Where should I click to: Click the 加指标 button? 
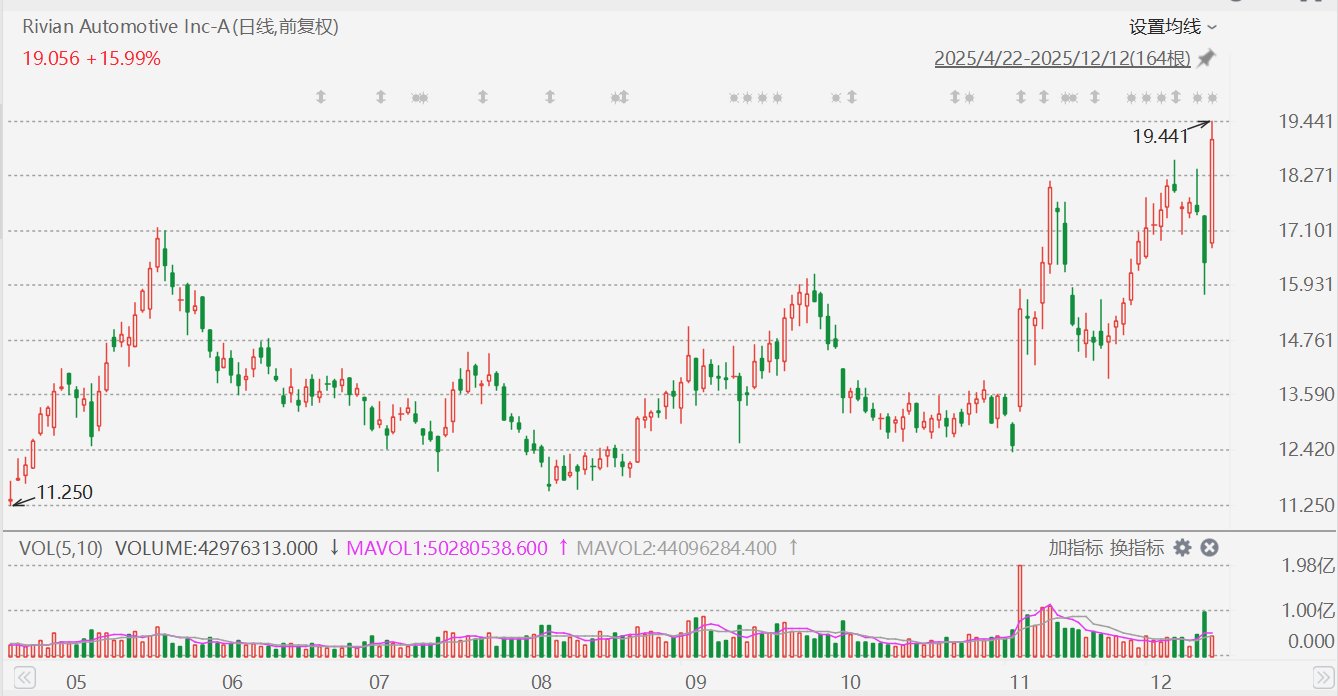coord(1075,547)
